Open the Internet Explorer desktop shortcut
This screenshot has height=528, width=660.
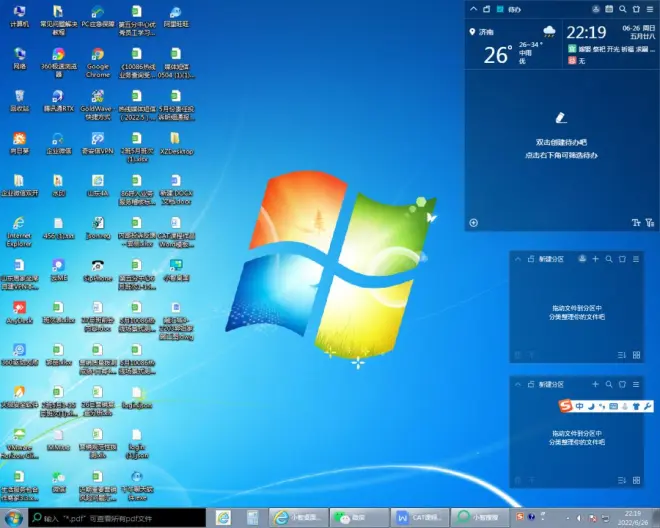[x=19, y=225]
